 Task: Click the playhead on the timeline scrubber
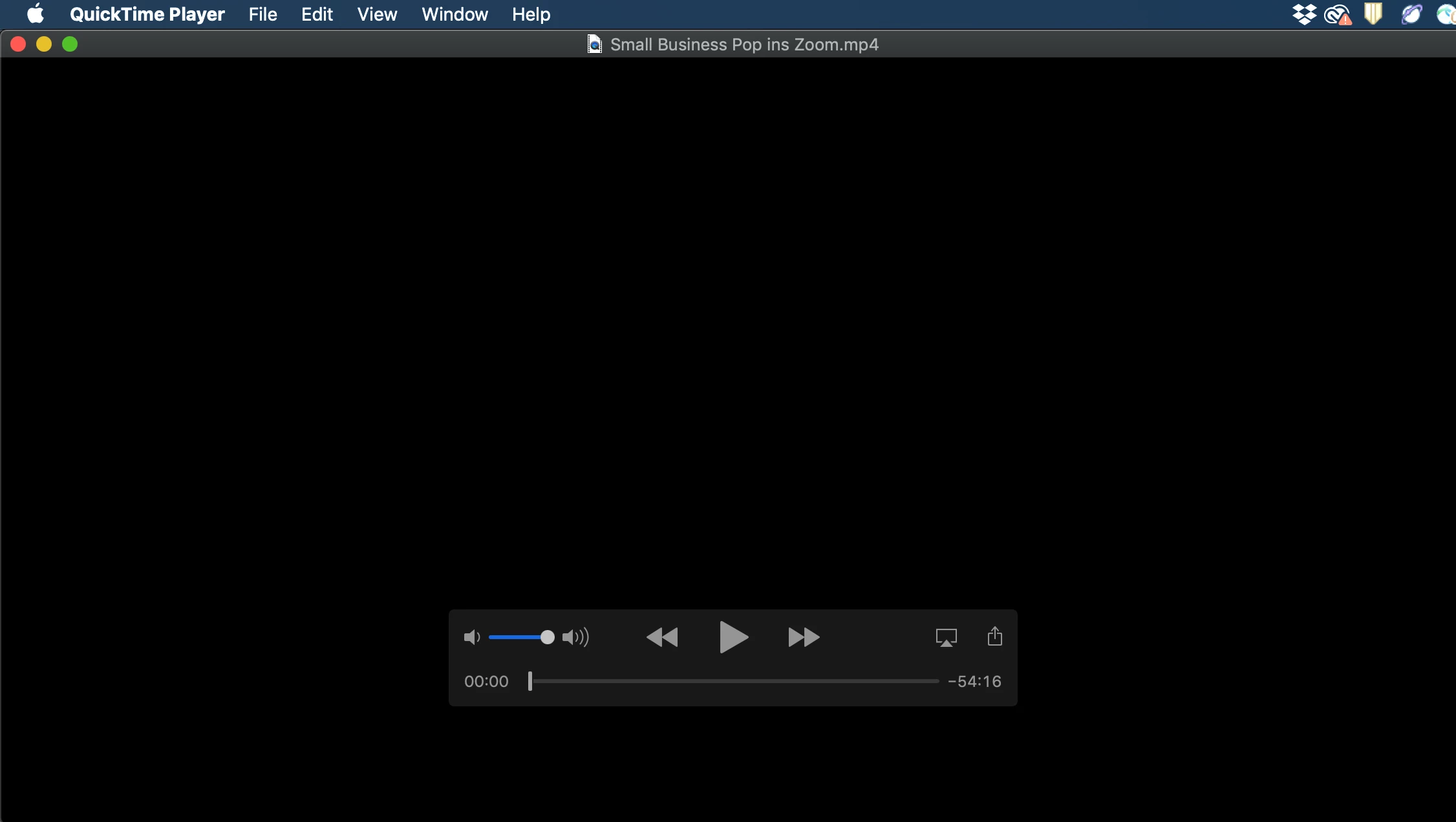[530, 680]
